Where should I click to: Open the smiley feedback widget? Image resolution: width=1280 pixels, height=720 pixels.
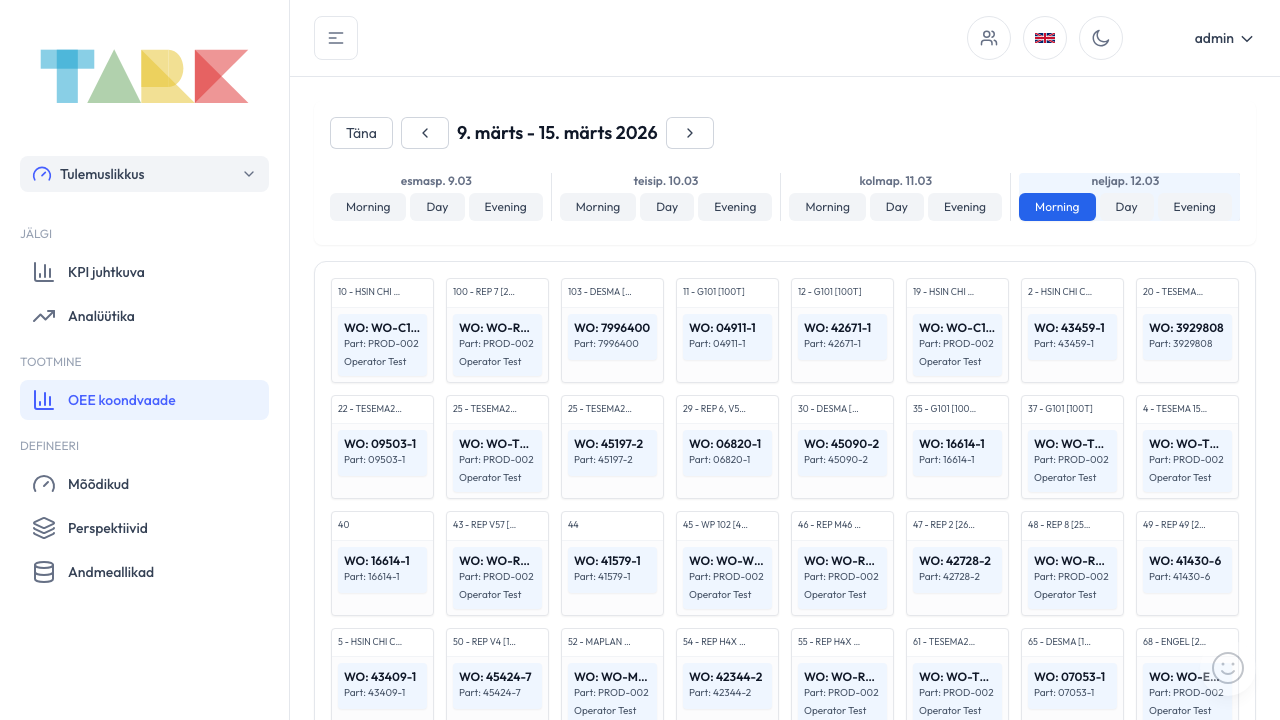coord(1228,668)
